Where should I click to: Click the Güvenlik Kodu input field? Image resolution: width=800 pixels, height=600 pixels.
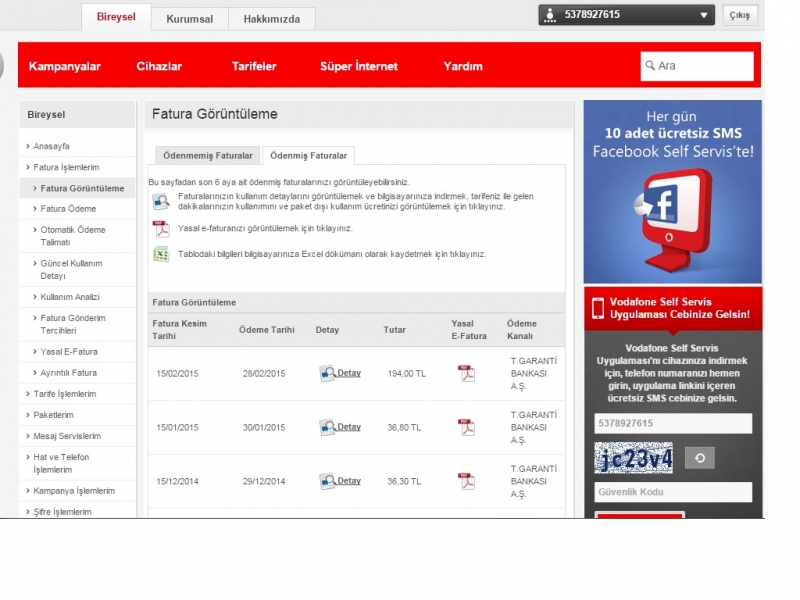pos(673,492)
